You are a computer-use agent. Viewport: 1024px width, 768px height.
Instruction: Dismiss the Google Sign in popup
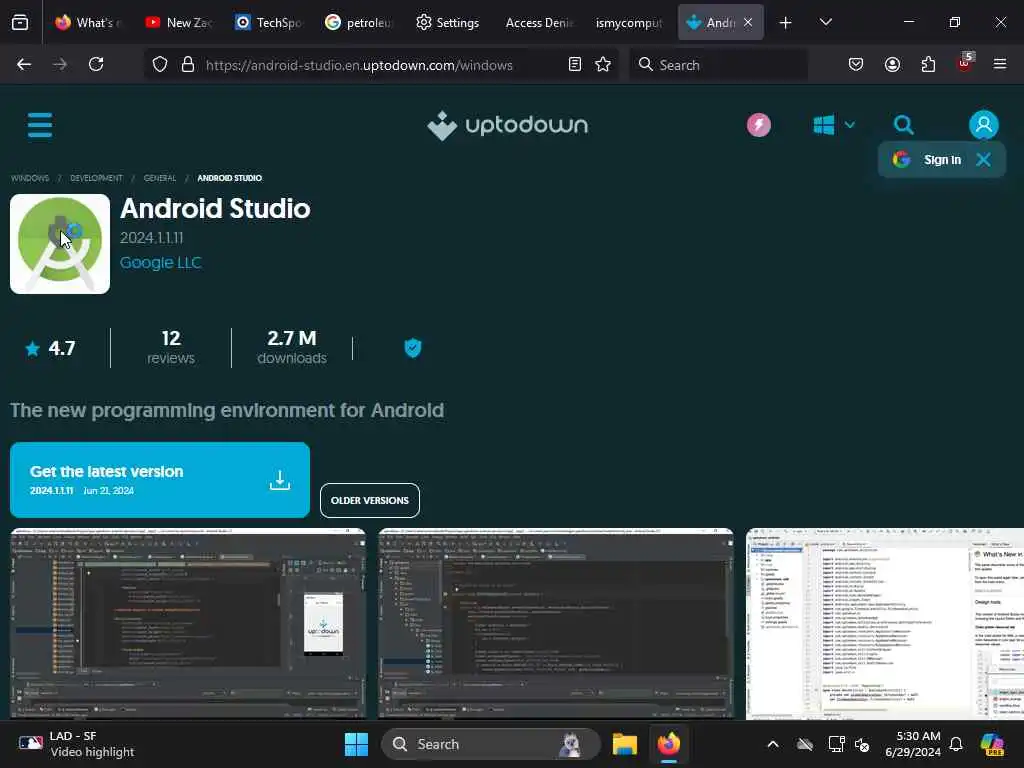(x=984, y=160)
